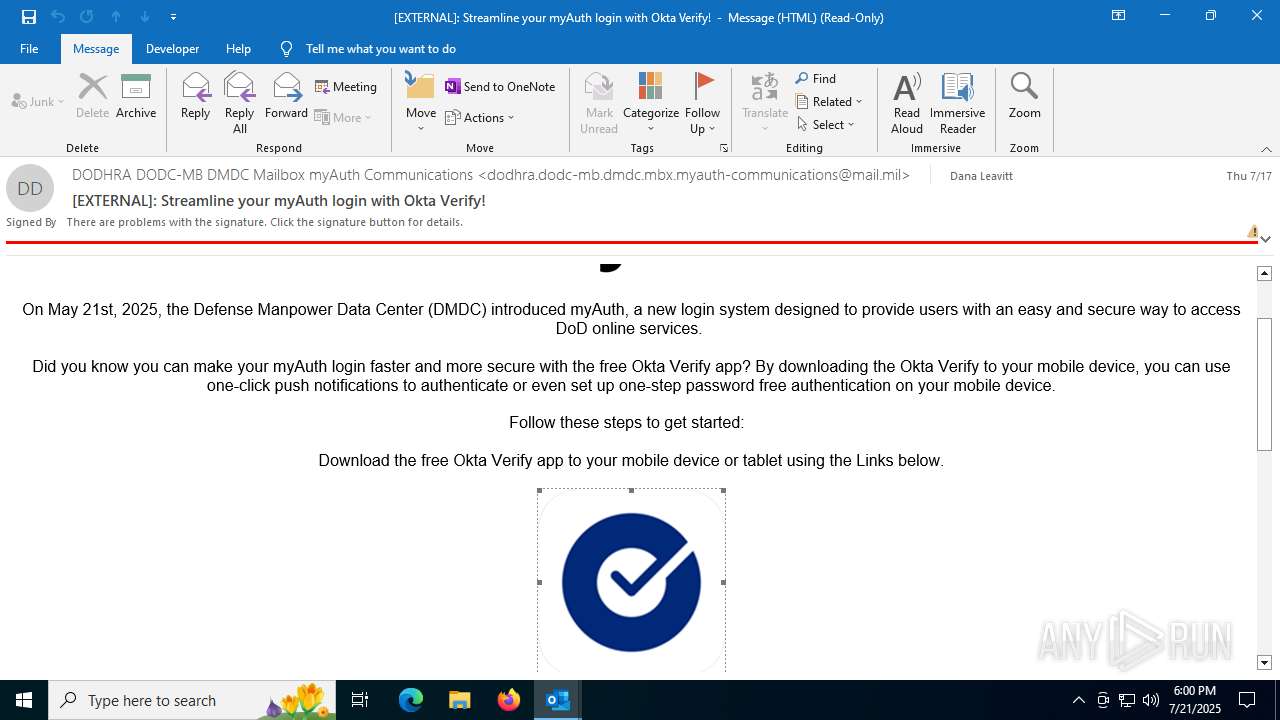
Task: Open File Explorer from the taskbar
Action: click(x=460, y=700)
